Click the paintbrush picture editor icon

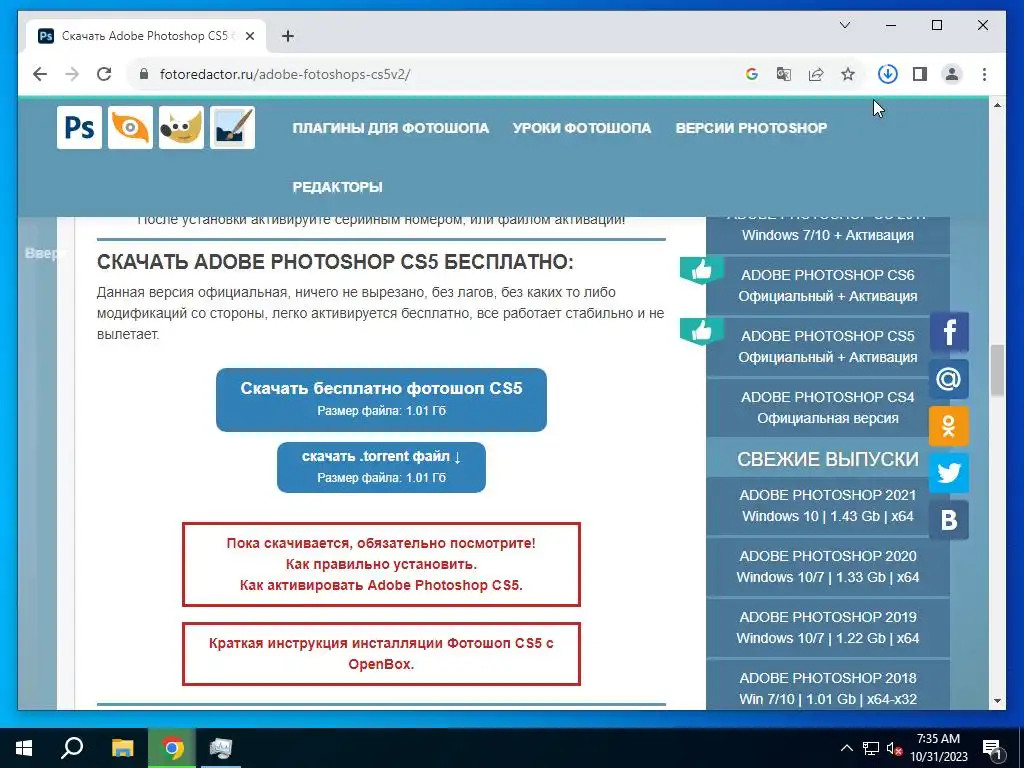coord(232,127)
